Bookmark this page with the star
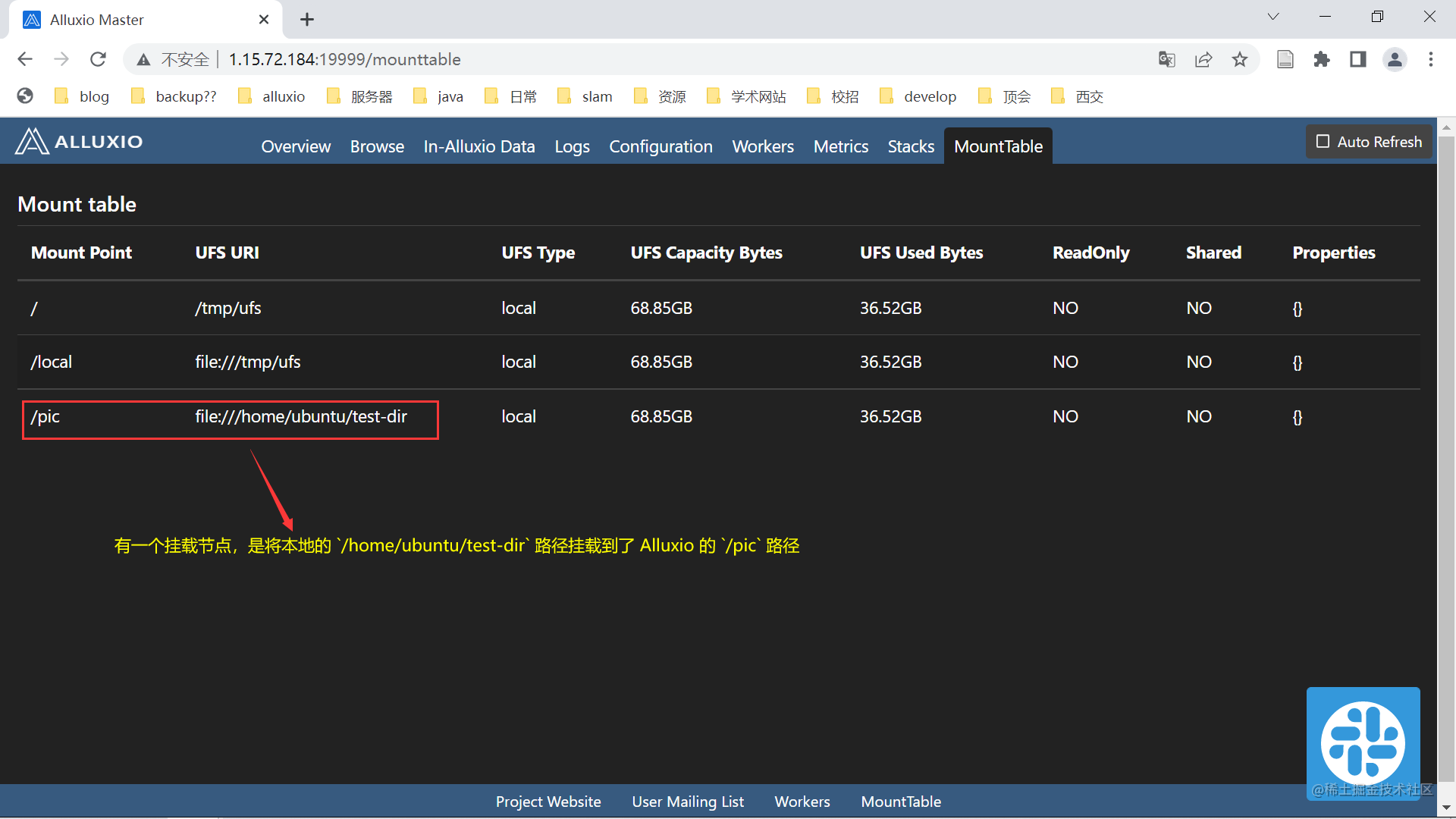 click(x=1240, y=59)
